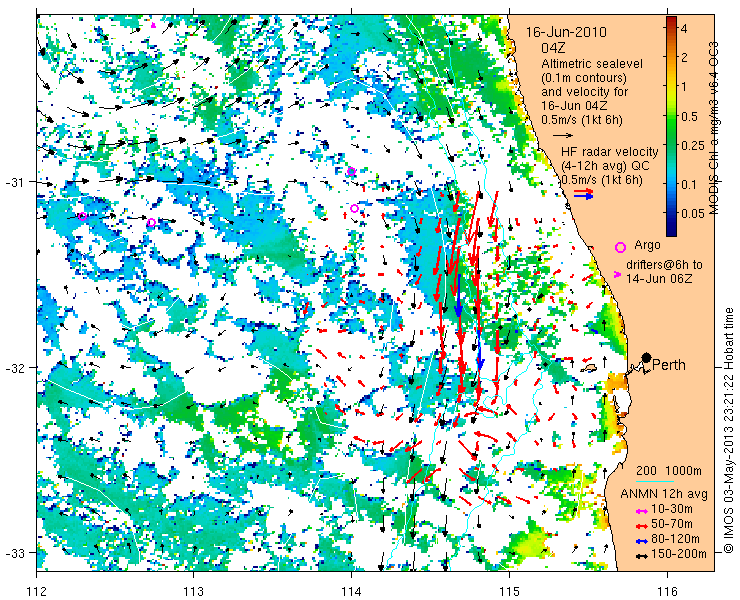Viewport: 740px width, 600px height.
Task: Click the 14-Jun 06Z drifter date text
Action: click(659, 279)
